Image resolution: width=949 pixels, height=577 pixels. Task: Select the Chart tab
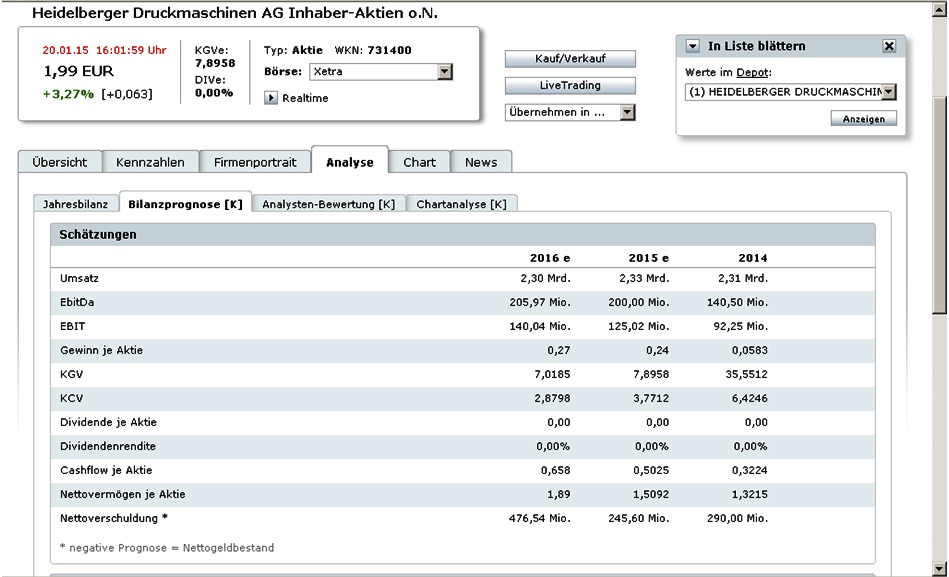coord(419,162)
